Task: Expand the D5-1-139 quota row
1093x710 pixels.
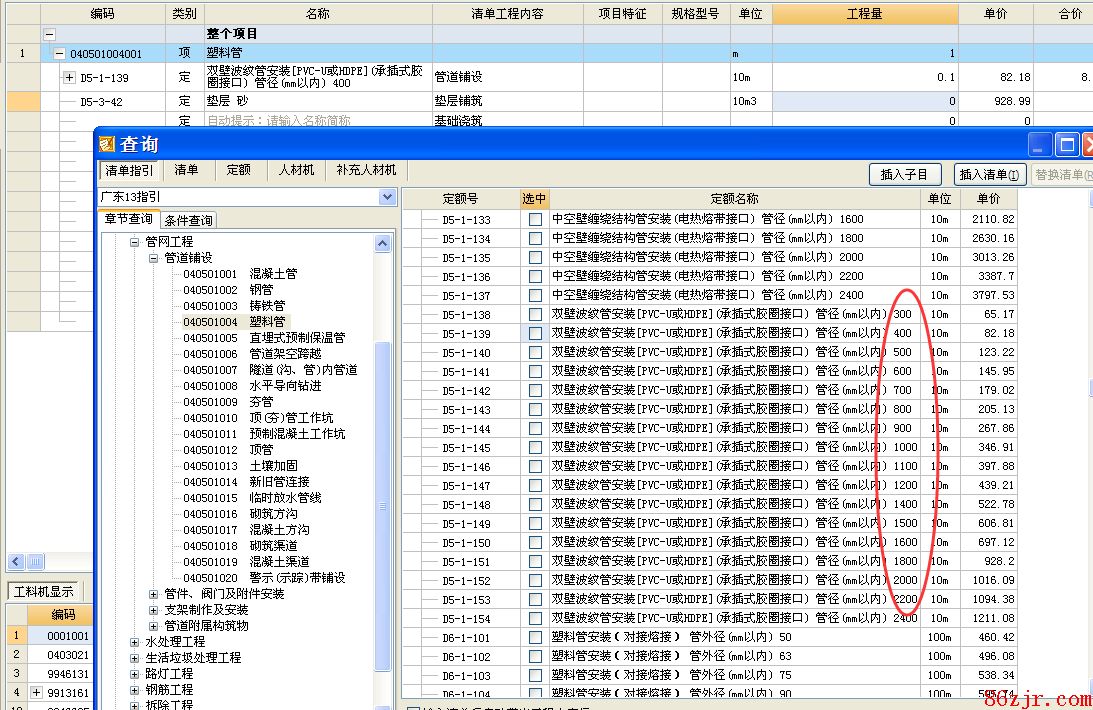Action: pyautogui.click(x=69, y=77)
